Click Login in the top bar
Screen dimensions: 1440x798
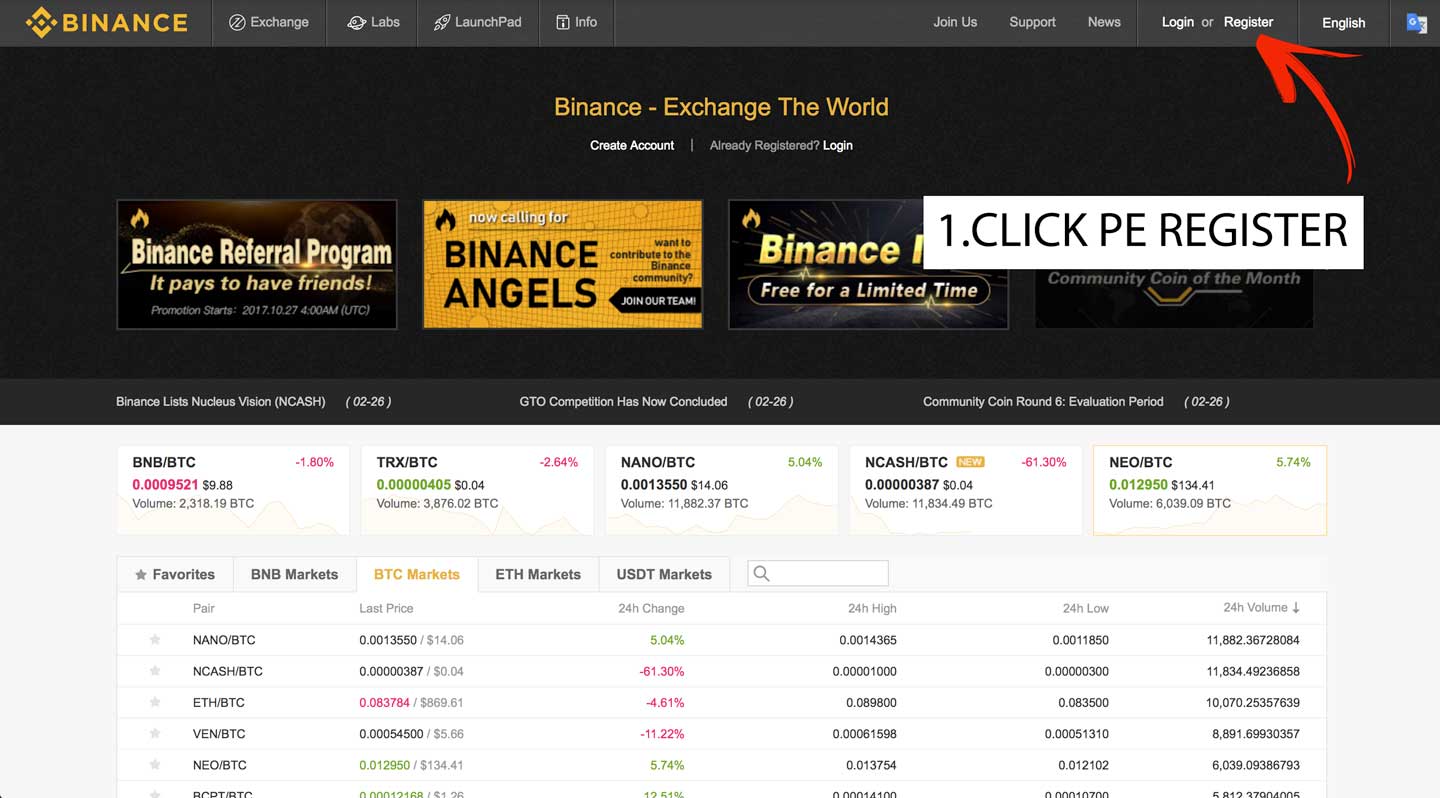pos(1177,22)
